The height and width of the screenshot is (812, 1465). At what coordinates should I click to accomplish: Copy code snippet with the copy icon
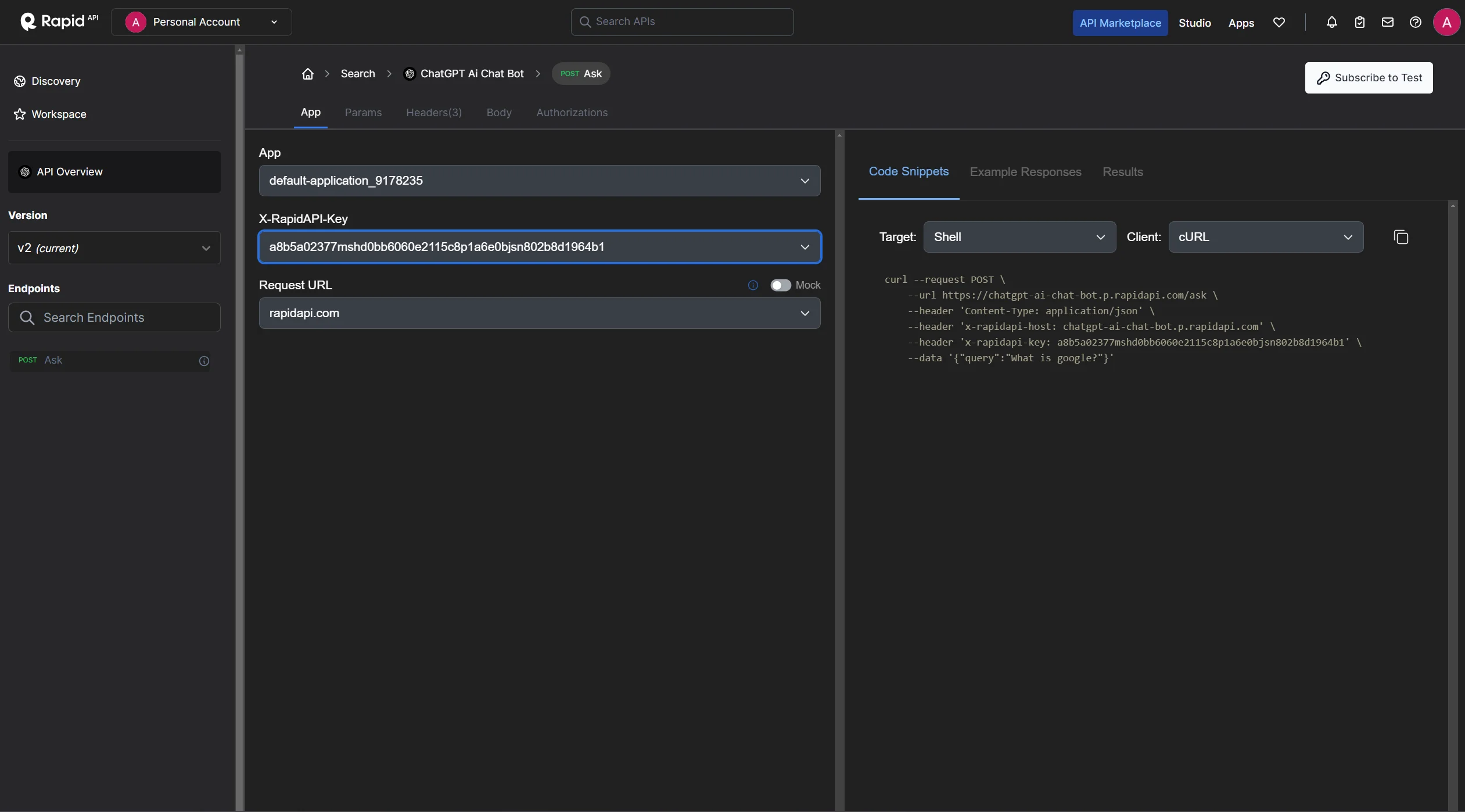tap(1401, 237)
